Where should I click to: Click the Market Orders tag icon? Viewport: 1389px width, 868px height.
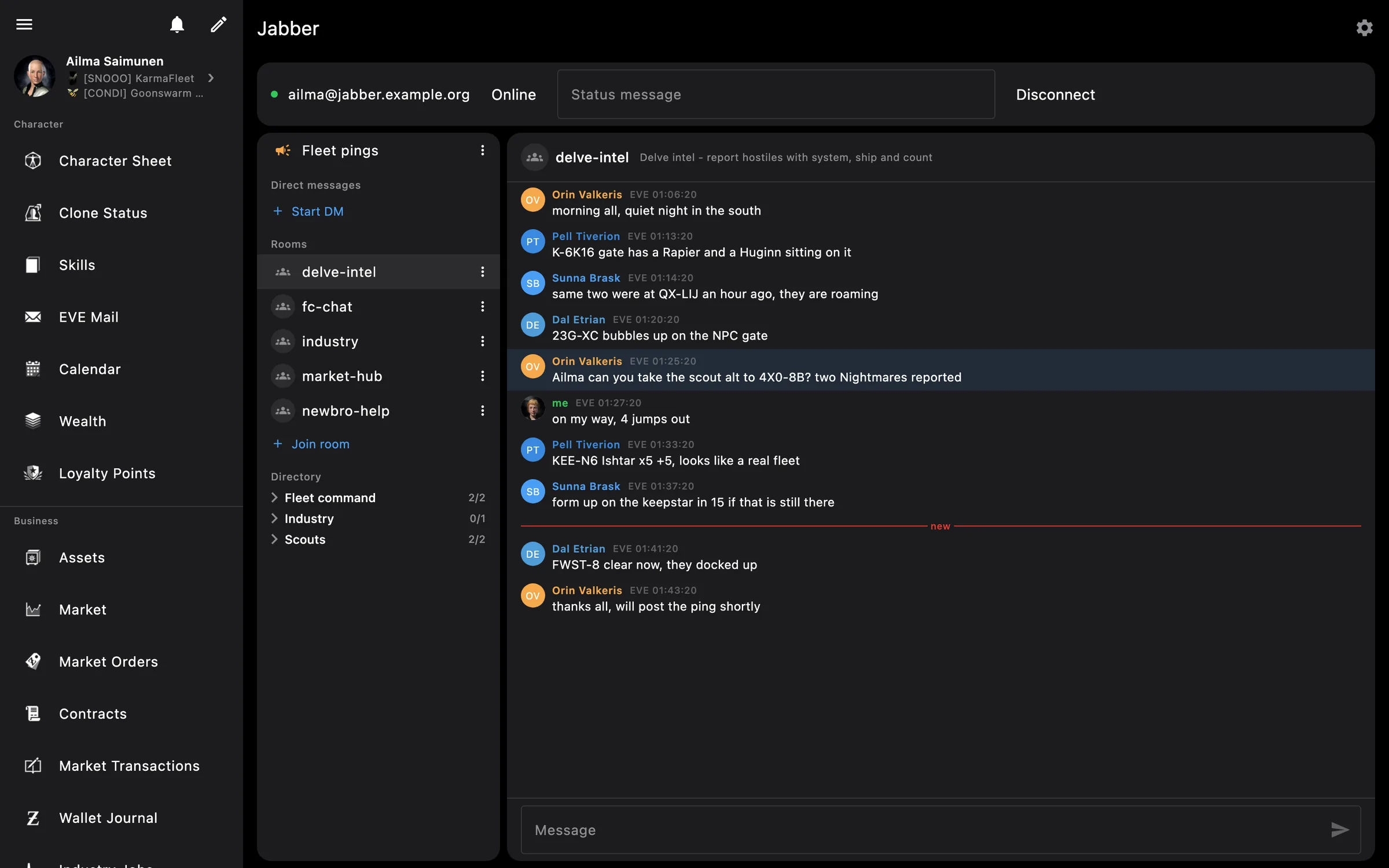[x=33, y=661]
